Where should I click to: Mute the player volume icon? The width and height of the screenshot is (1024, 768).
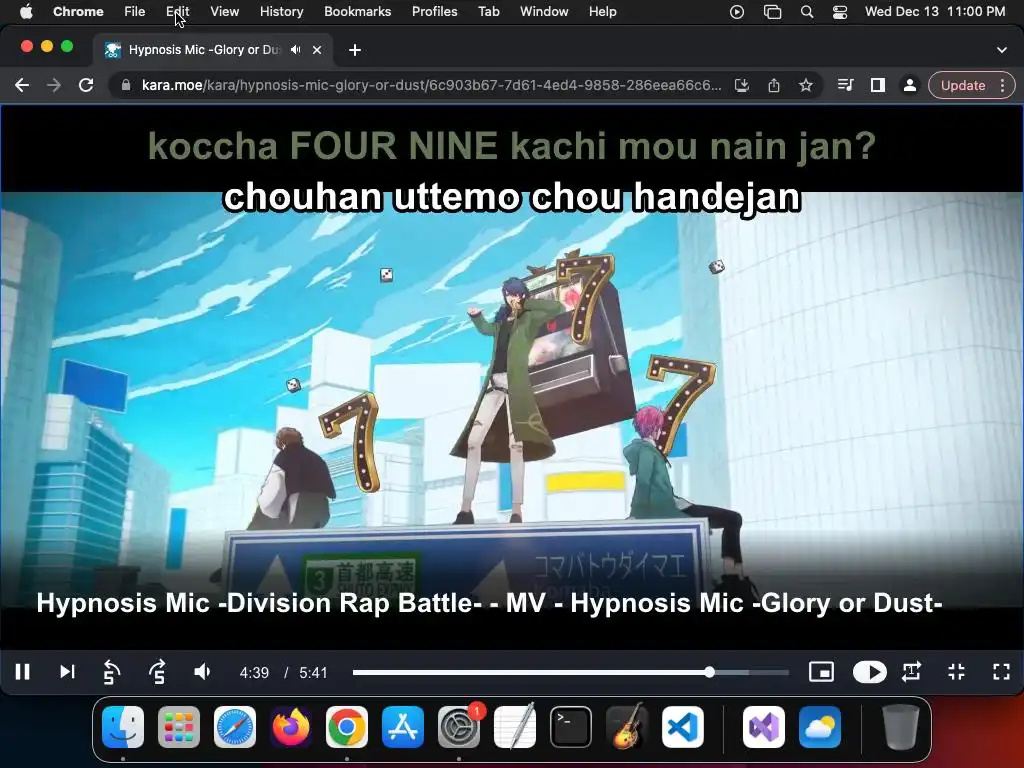click(202, 672)
